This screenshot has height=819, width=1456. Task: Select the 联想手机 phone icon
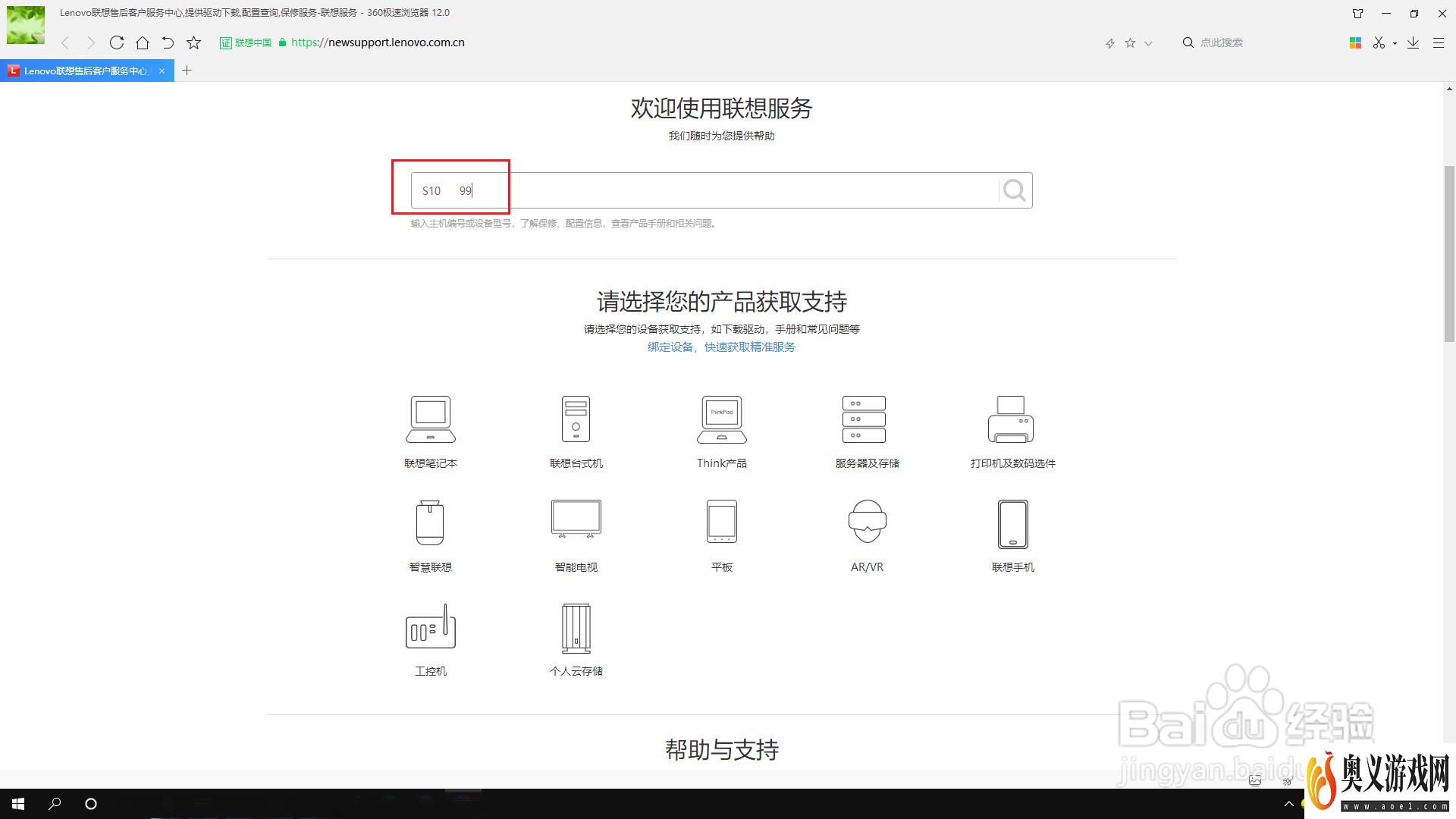(1013, 524)
